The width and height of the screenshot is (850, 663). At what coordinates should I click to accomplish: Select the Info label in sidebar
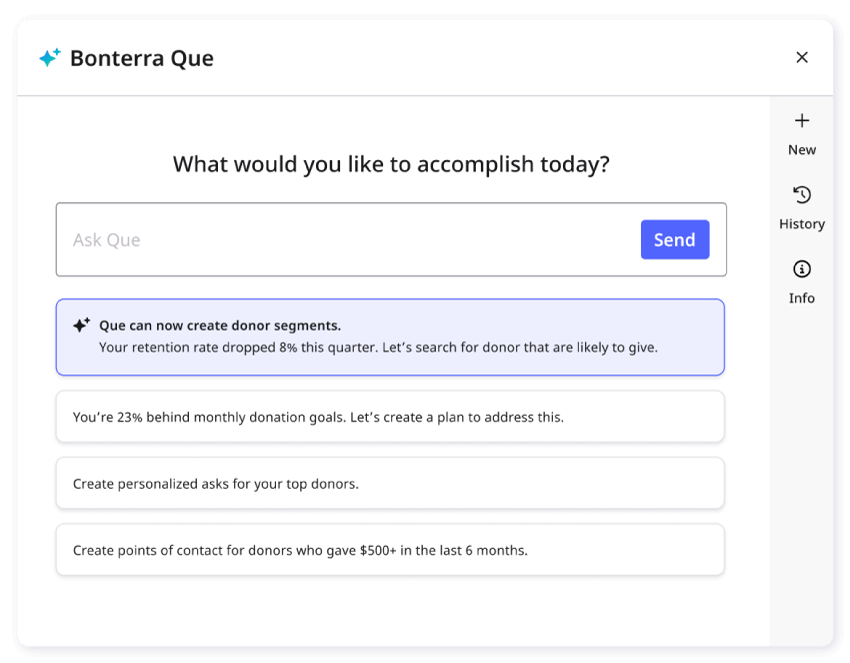coord(802,298)
